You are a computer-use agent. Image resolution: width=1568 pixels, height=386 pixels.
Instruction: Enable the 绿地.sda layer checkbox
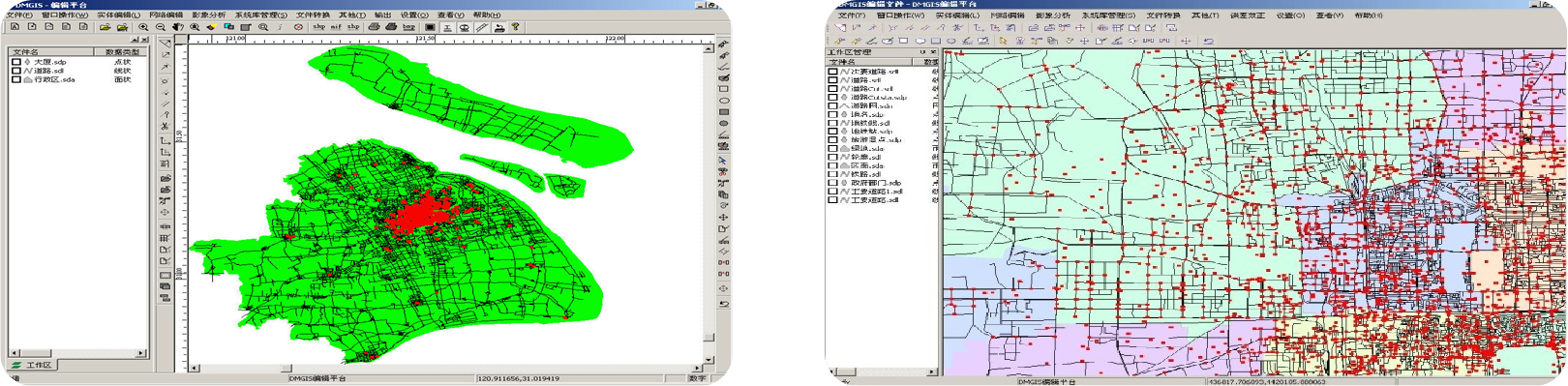[832, 149]
